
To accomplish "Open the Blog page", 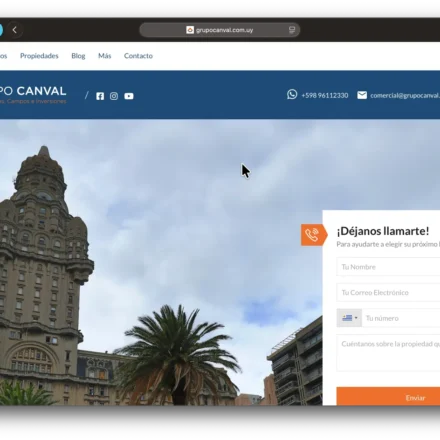I will [78, 56].
